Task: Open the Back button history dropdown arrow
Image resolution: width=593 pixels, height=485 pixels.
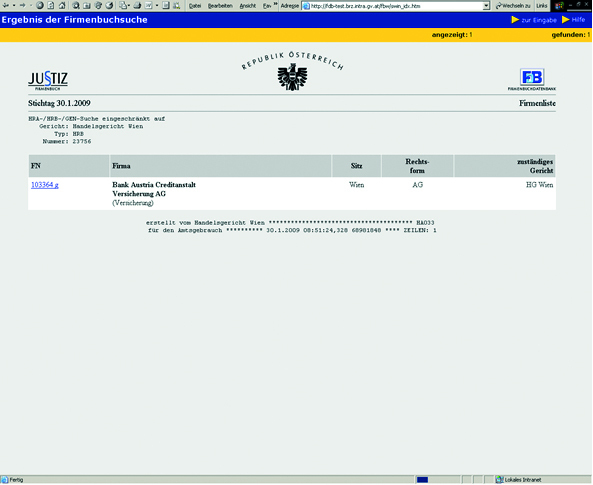Action: (14, 5)
